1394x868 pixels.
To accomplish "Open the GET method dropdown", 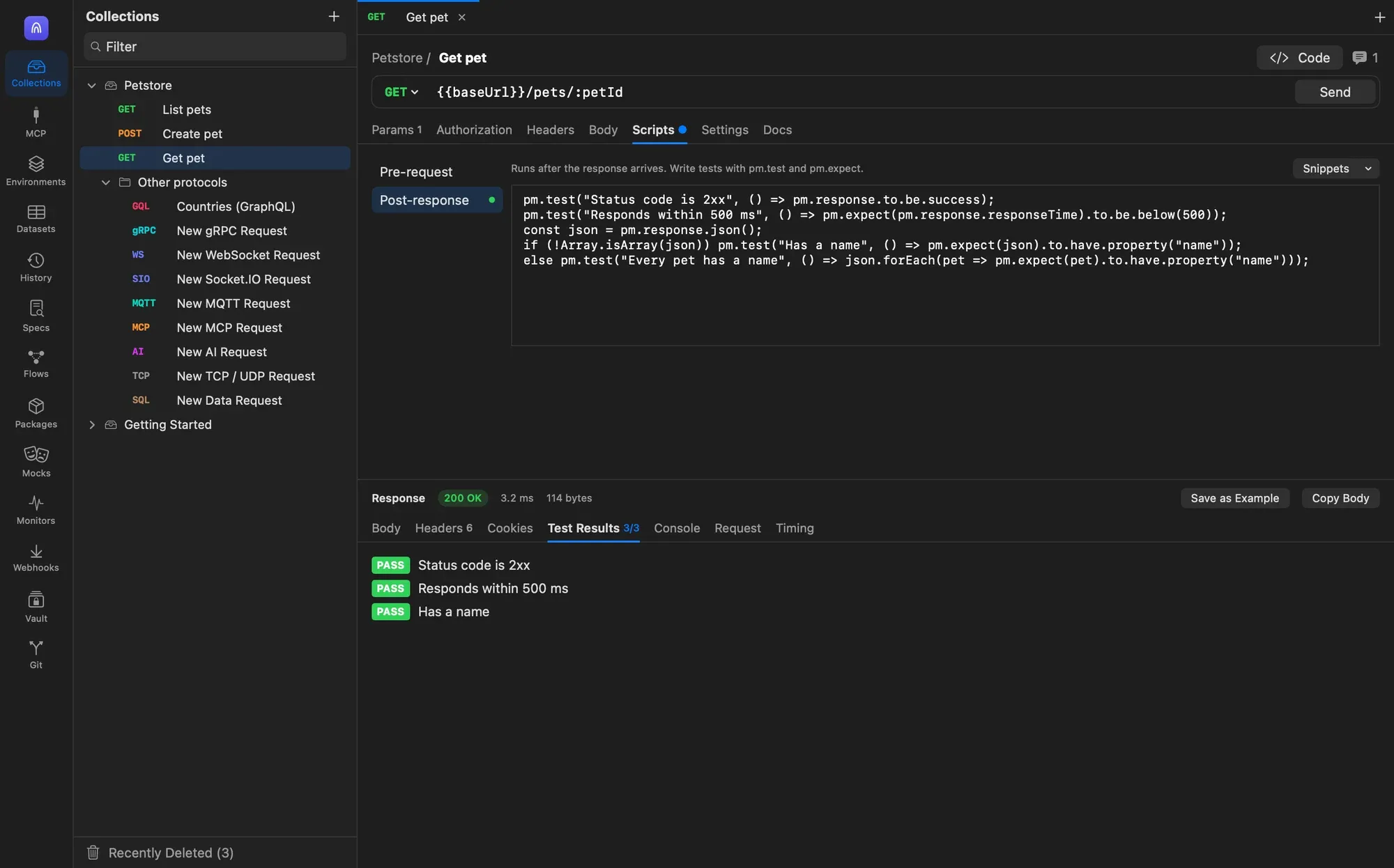I will 401,92.
